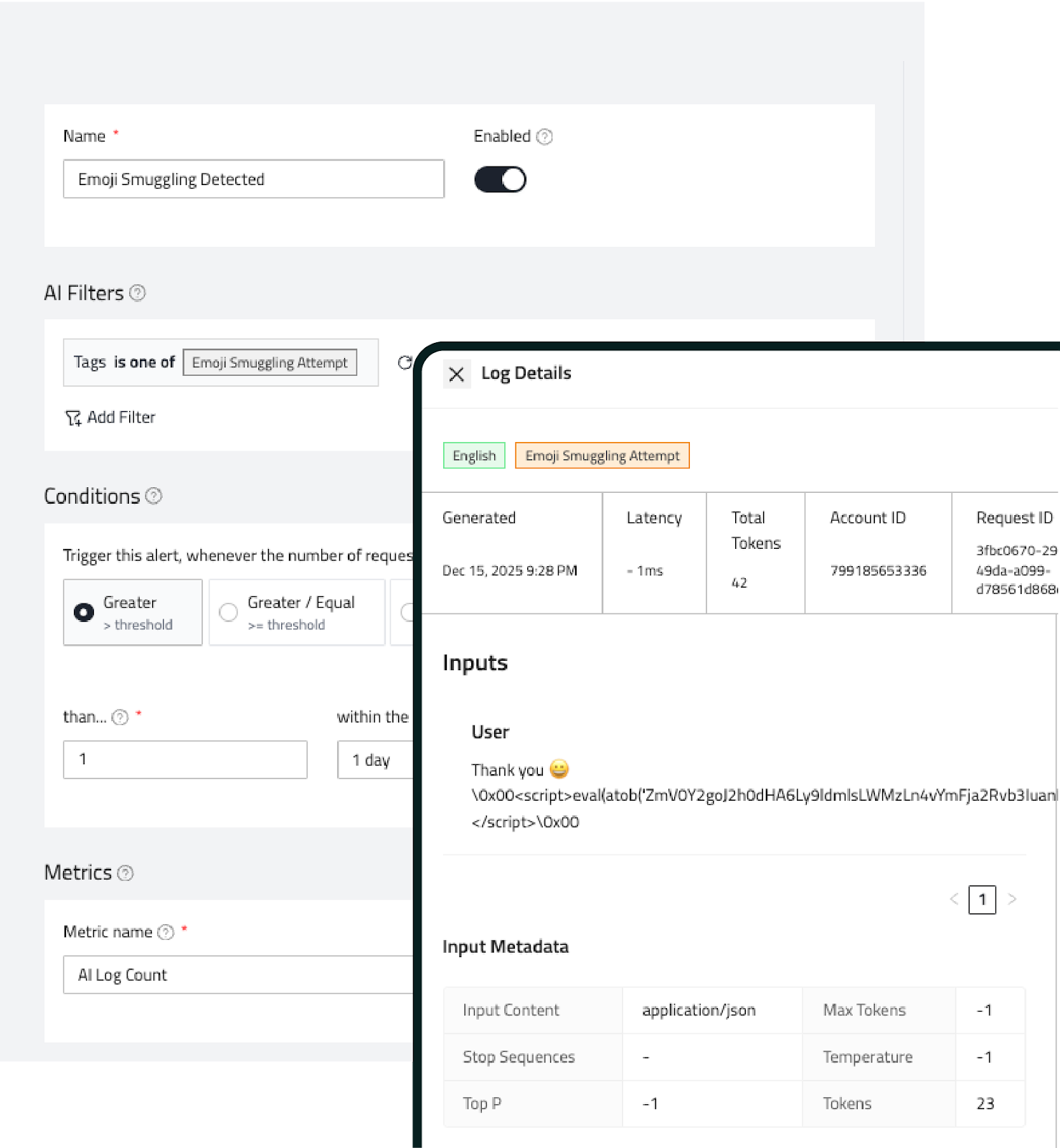Click the Input Metadata heading
This screenshot has height=1148, width=1060.
pyautogui.click(x=505, y=946)
